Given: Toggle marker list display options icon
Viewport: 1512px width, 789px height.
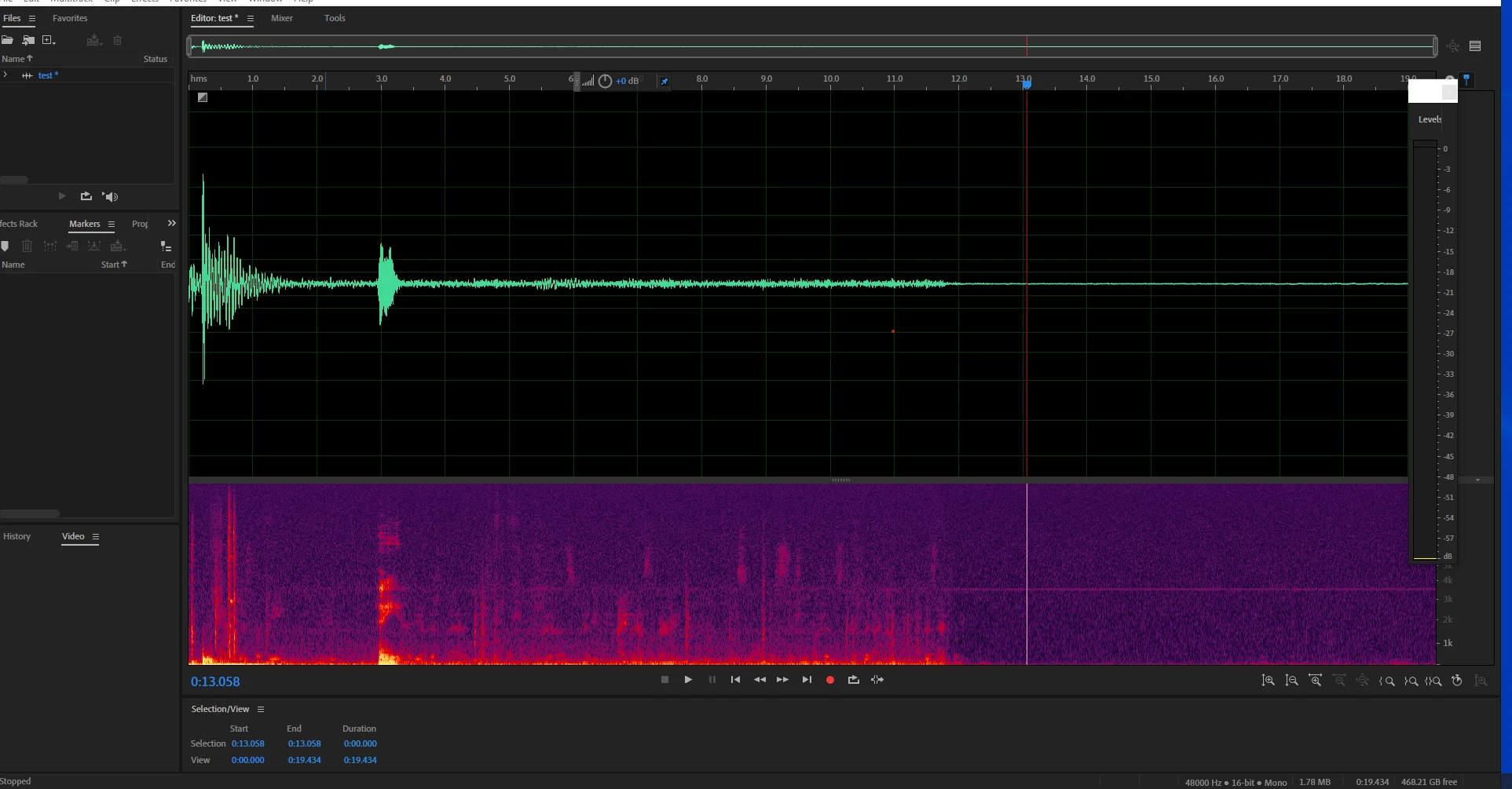Looking at the screenshot, I should point(166,247).
